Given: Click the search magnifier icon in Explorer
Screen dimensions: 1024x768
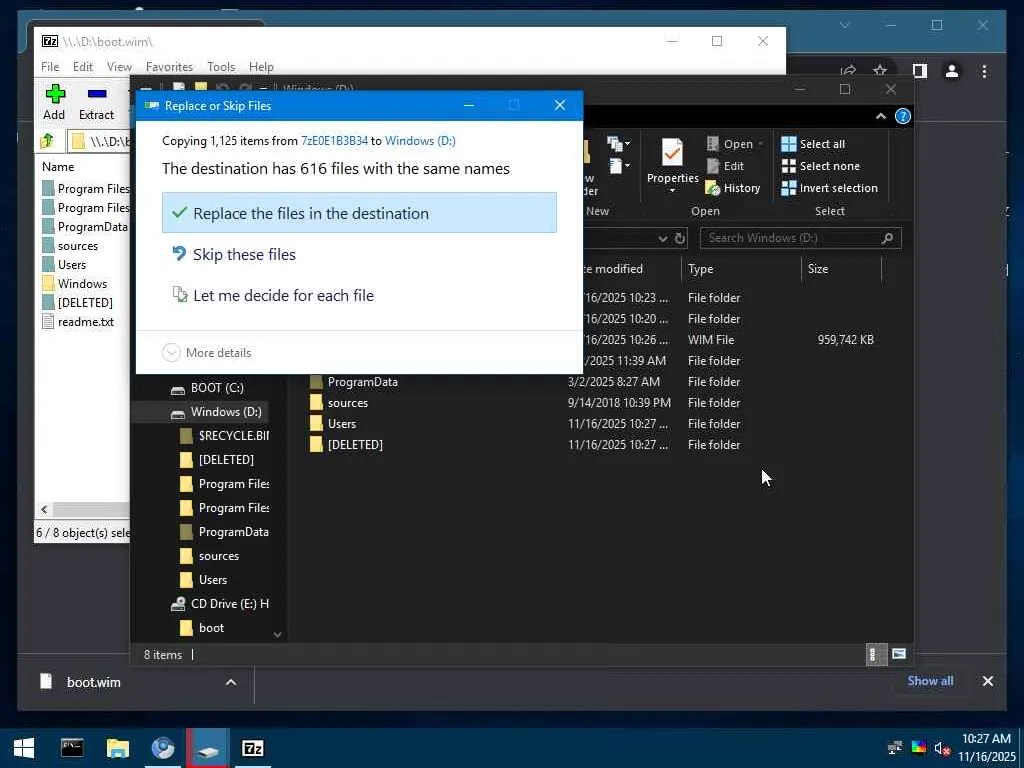Looking at the screenshot, I should (x=887, y=238).
